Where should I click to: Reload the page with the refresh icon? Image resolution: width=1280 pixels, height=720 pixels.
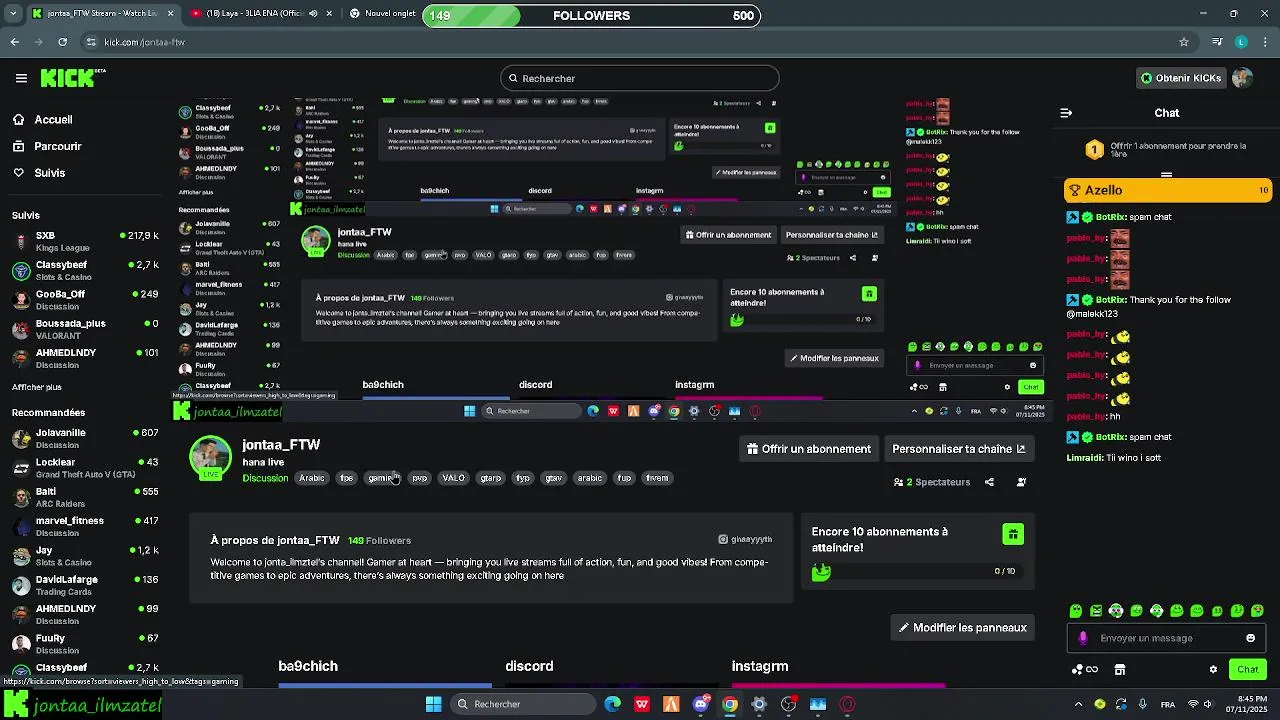tap(62, 42)
